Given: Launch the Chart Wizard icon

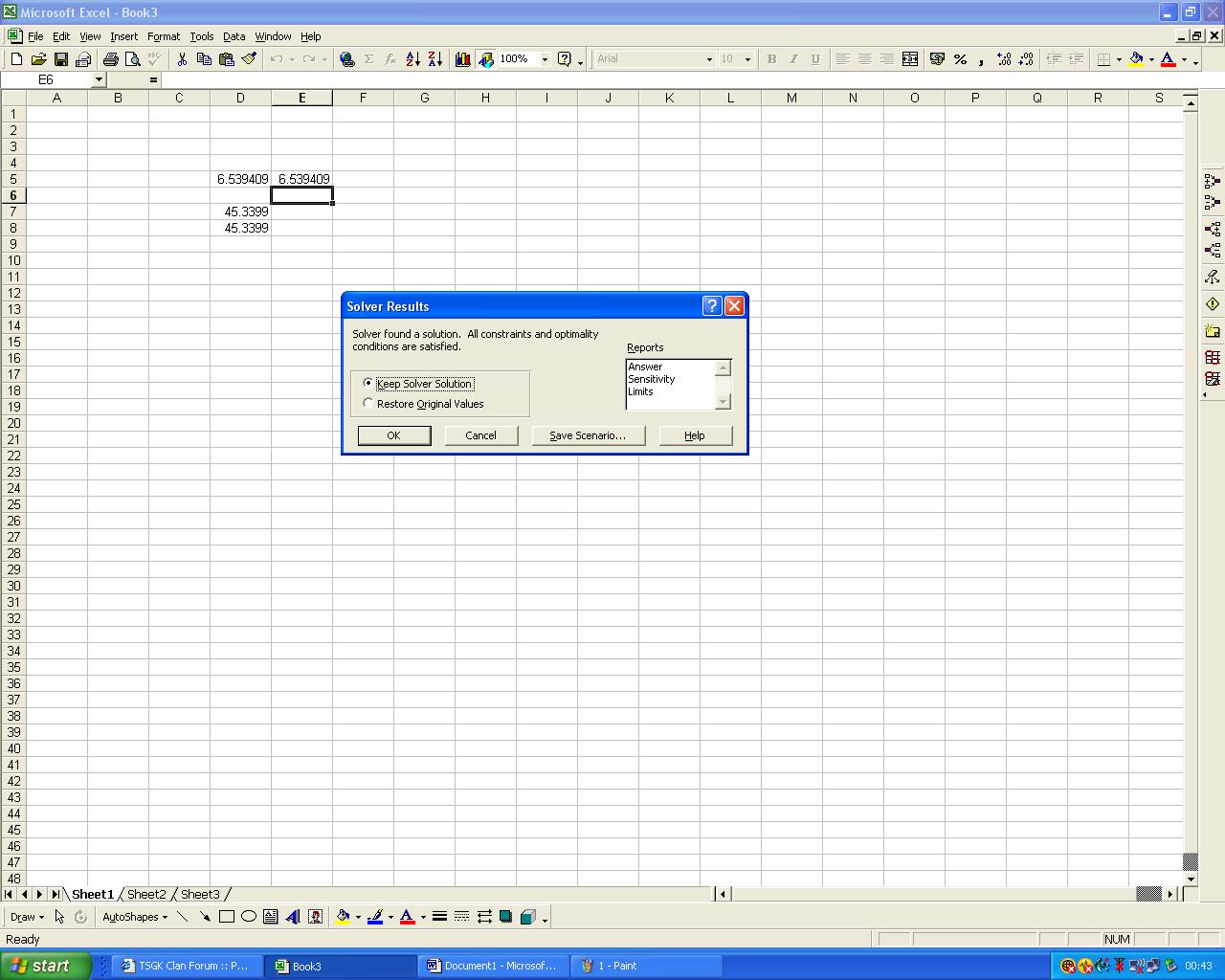Looking at the screenshot, I should pos(463,59).
